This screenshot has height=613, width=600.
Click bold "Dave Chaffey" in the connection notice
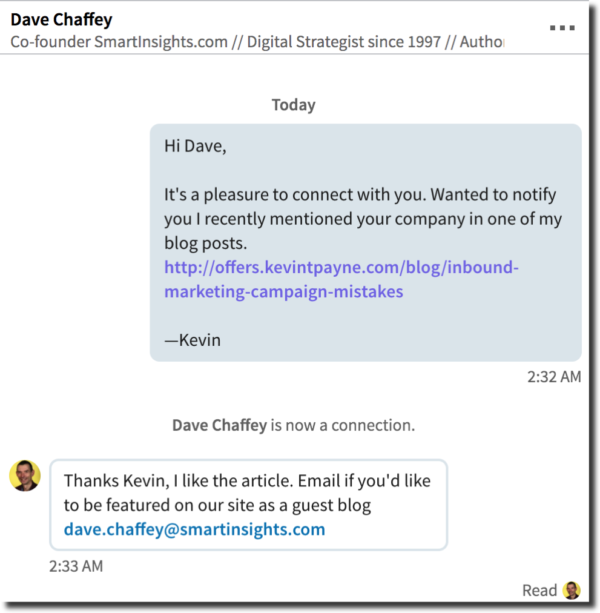coord(219,425)
